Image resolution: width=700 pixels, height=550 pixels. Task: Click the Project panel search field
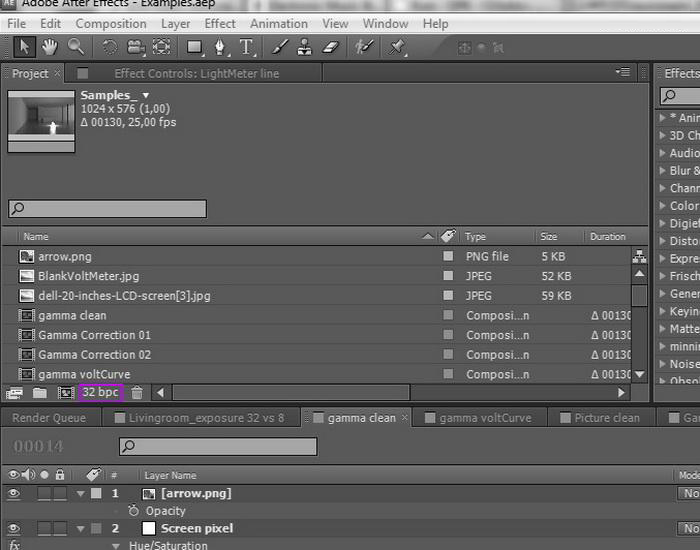click(x=107, y=208)
